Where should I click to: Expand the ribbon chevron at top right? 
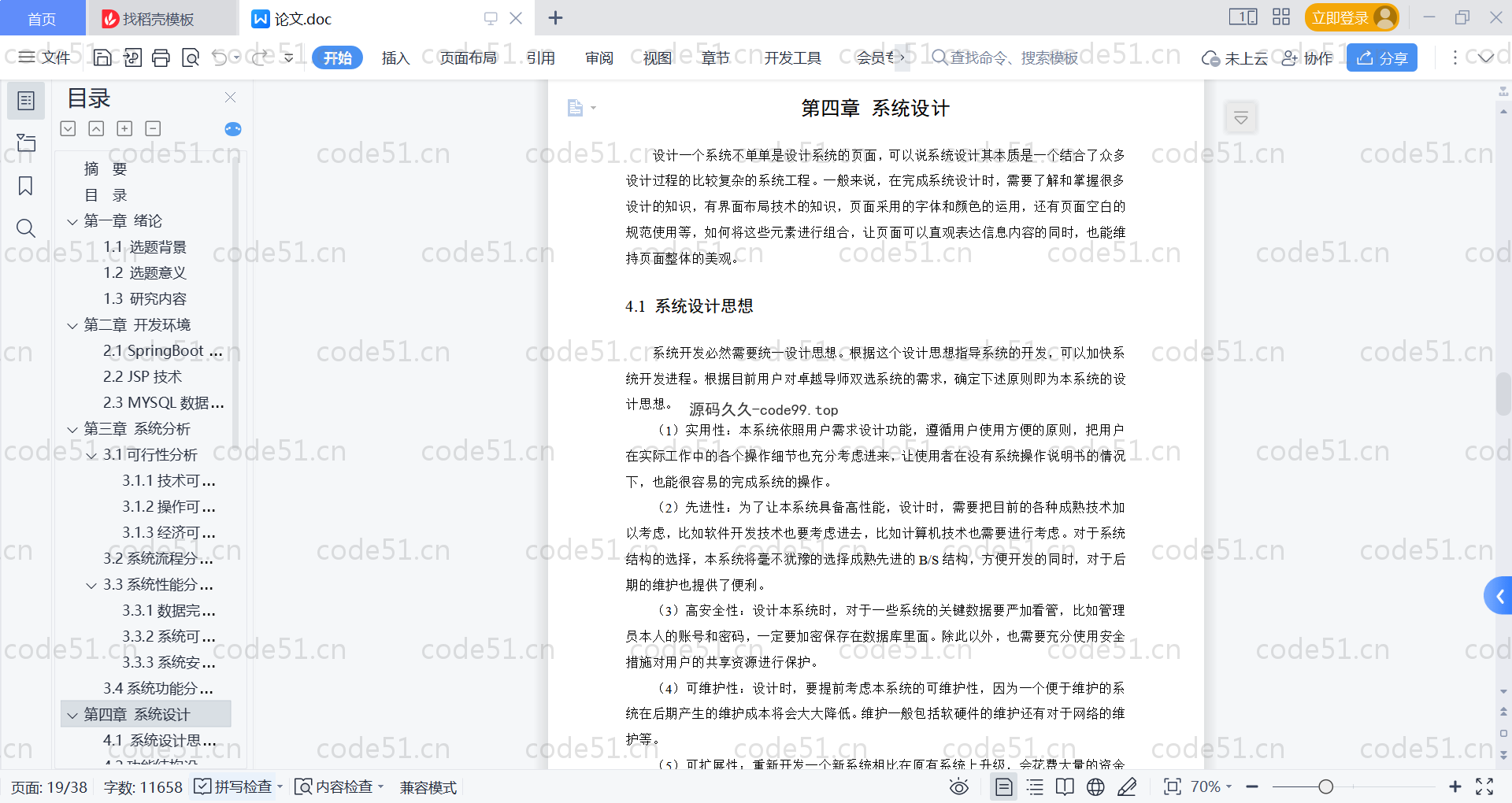[1485, 57]
